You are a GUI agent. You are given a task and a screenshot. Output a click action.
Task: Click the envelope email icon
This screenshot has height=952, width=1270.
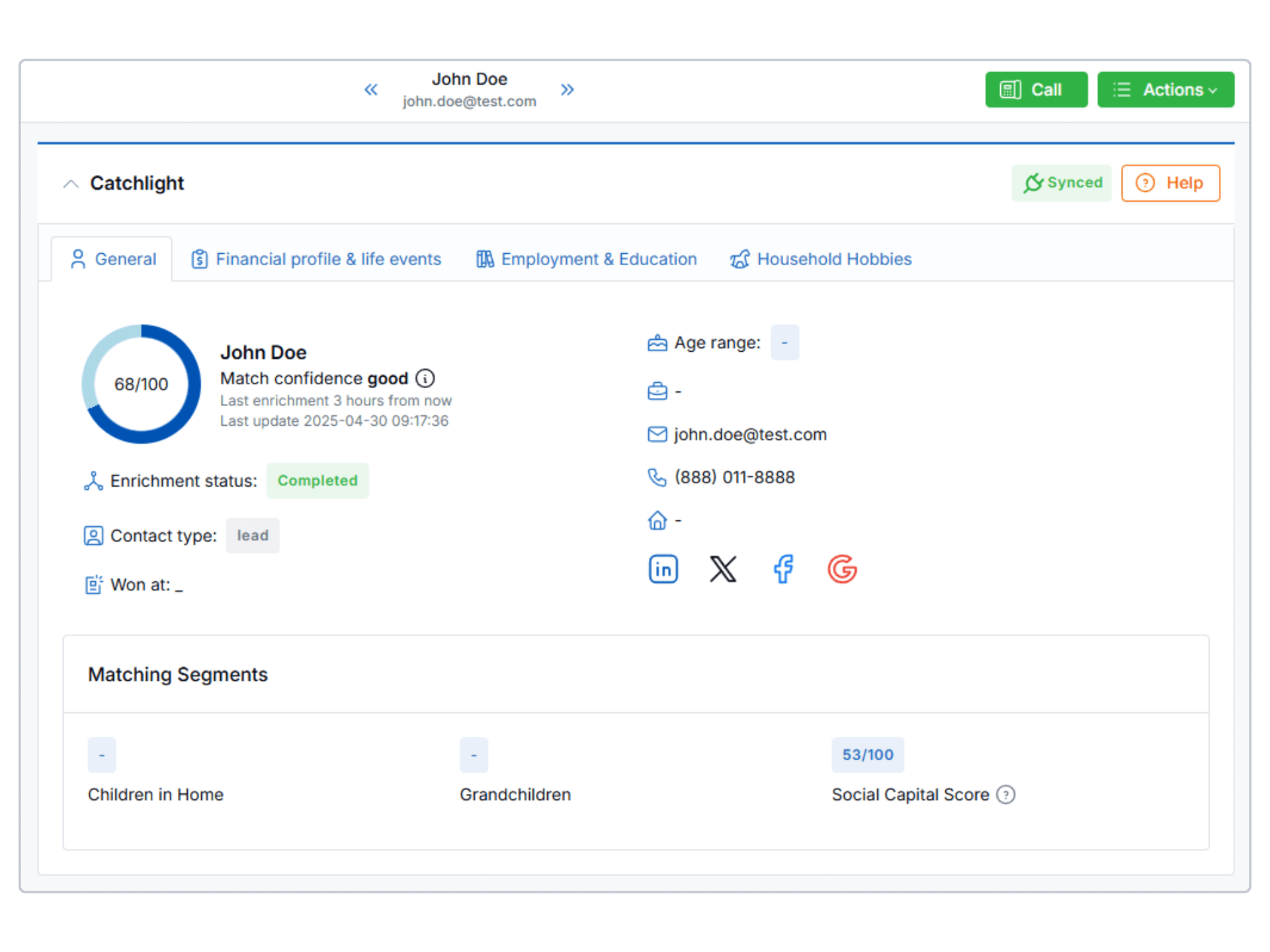657,434
